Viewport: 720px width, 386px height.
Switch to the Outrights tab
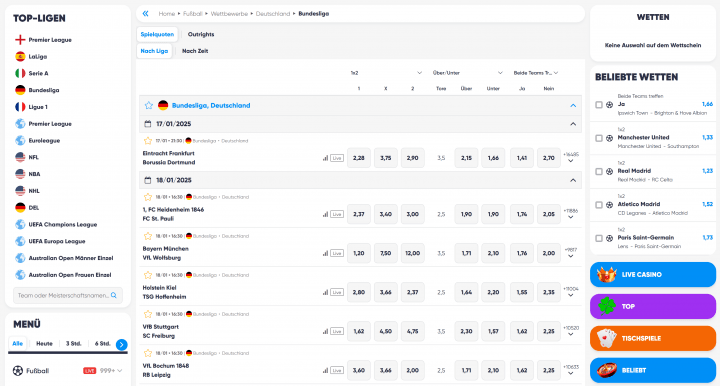tap(201, 34)
